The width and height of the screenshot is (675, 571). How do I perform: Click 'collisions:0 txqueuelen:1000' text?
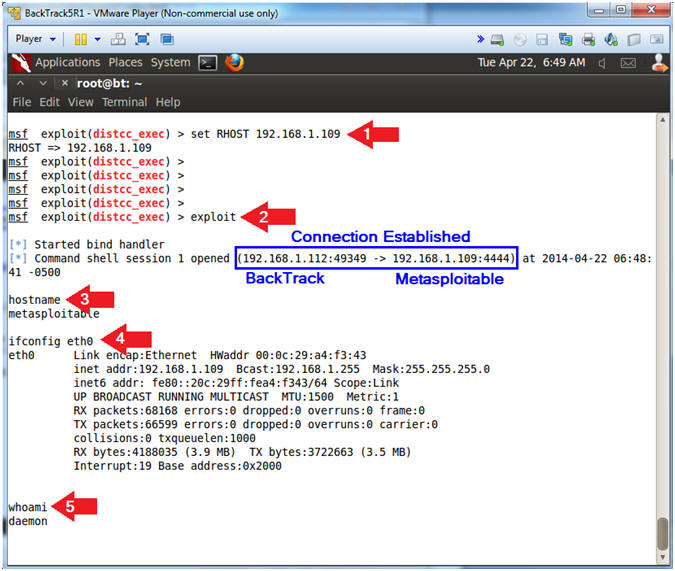pos(164,438)
